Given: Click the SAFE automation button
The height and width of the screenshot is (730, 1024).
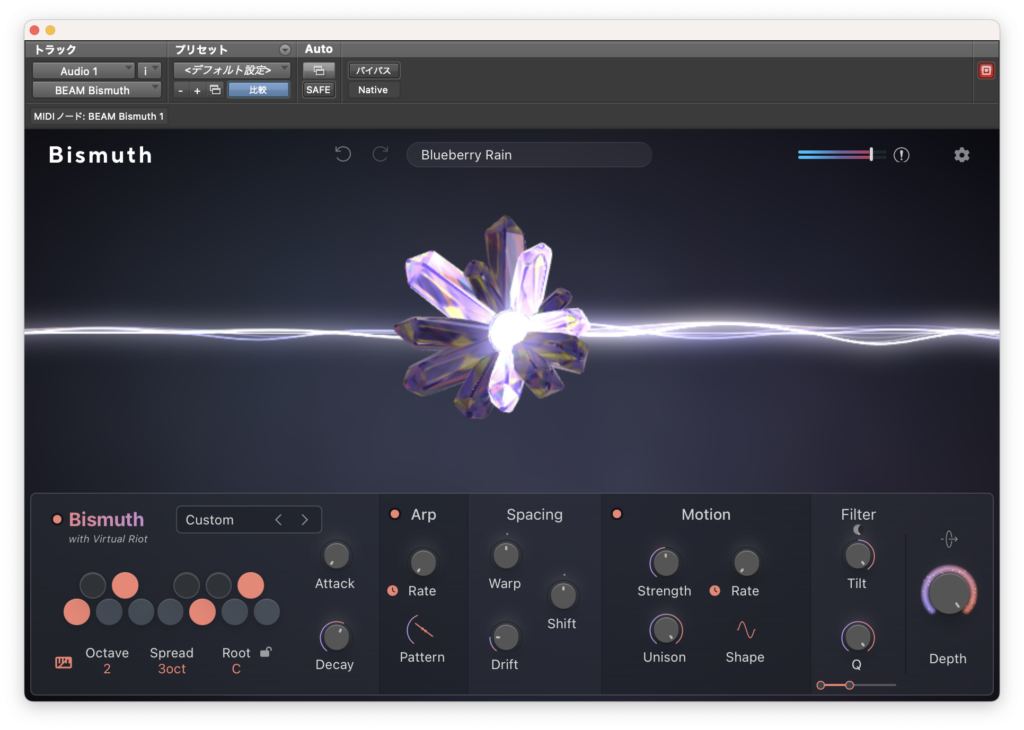Looking at the screenshot, I should [x=318, y=90].
